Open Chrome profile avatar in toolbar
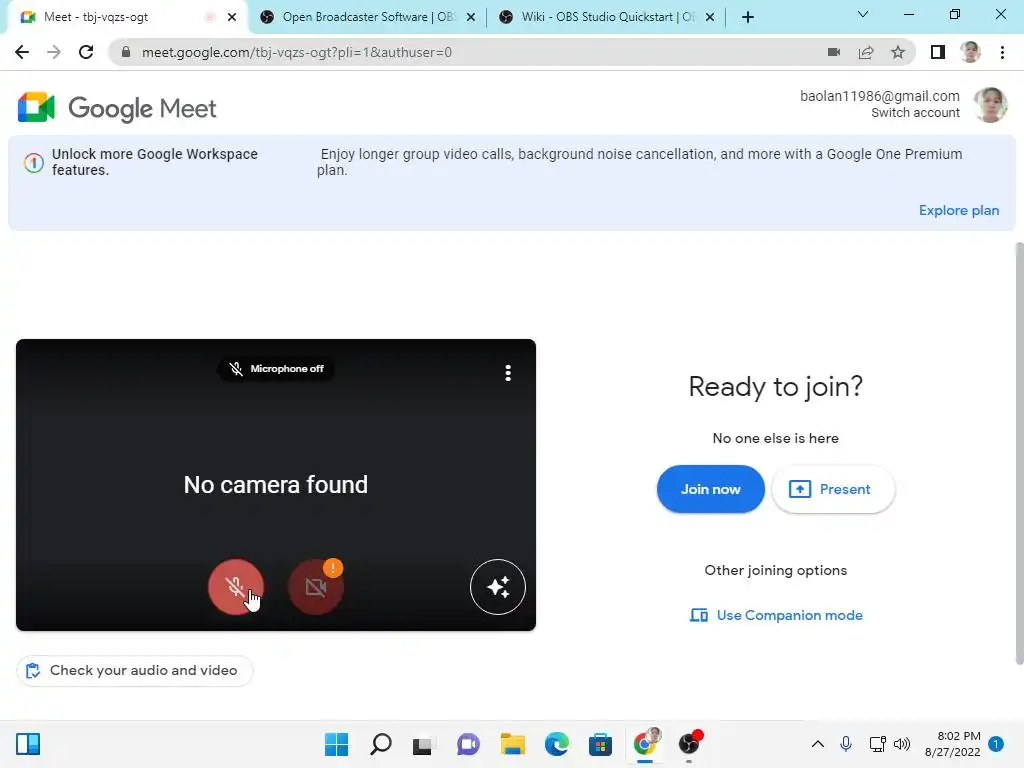This screenshot has width=1024, height=768. (x=970, y=52)
